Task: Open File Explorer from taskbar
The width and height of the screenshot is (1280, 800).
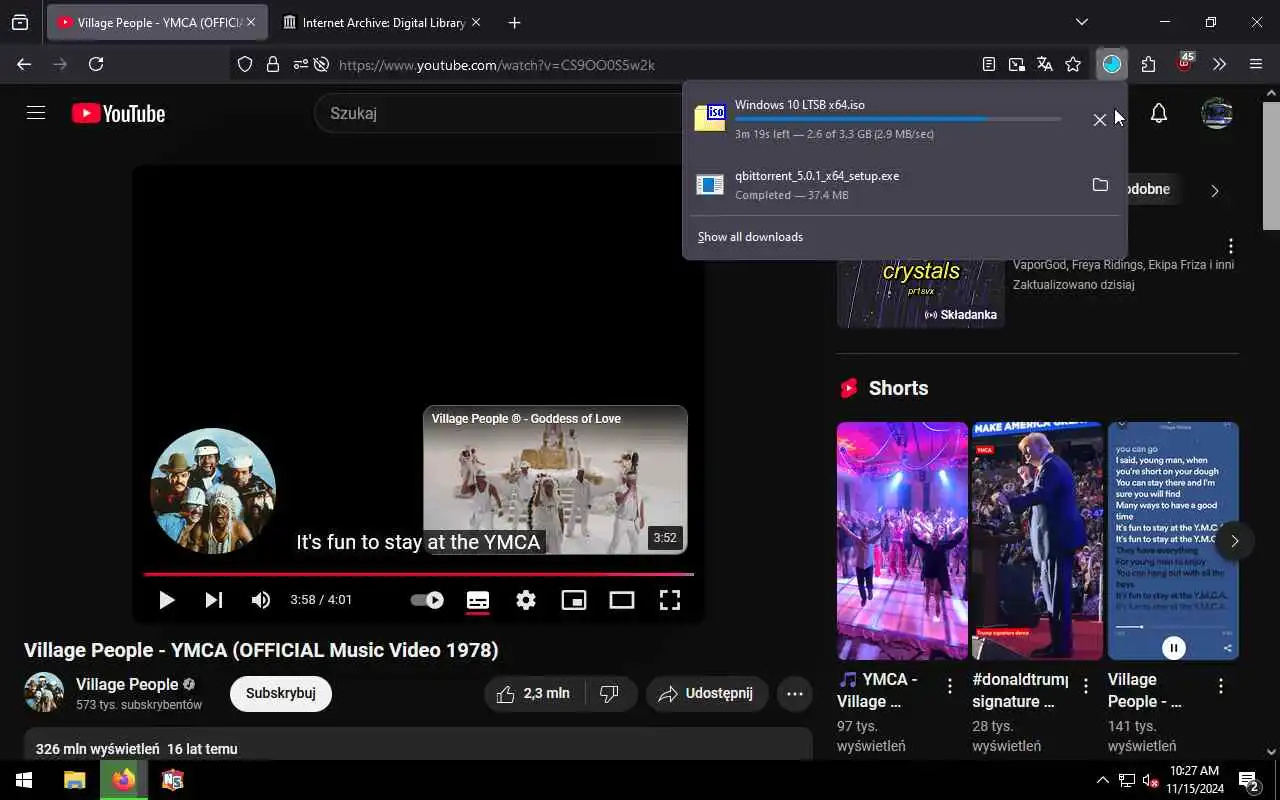Action: [x=75, y=780]
